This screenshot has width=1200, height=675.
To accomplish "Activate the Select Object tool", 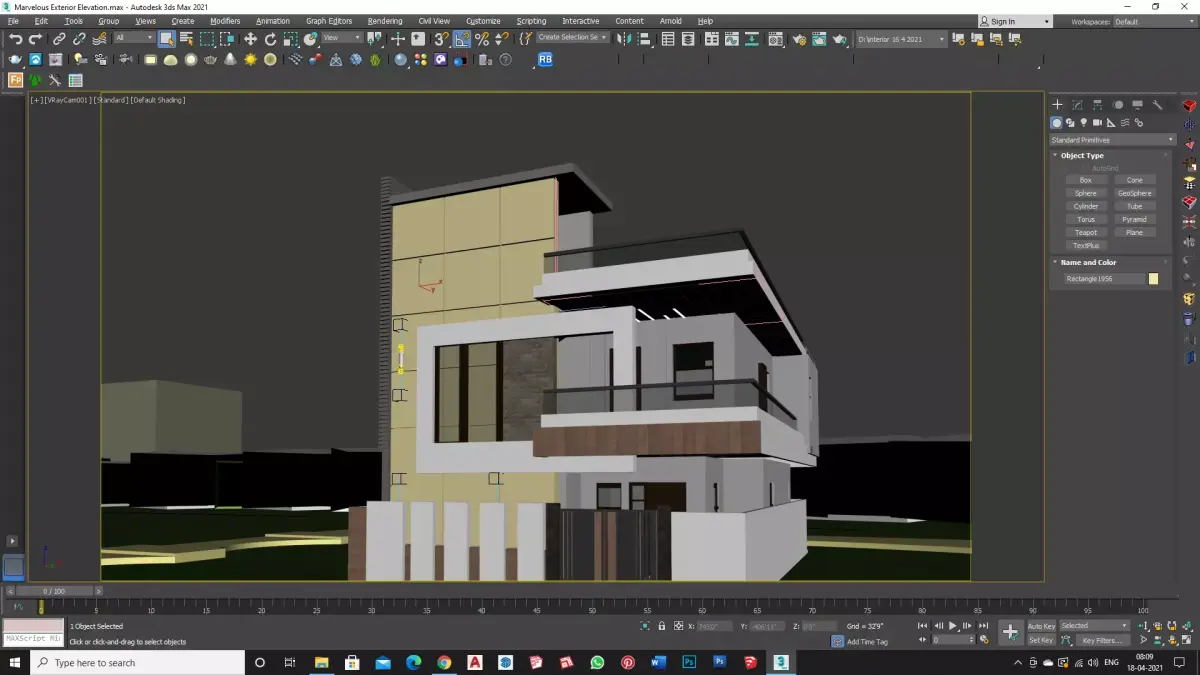I will coord(166,39).
